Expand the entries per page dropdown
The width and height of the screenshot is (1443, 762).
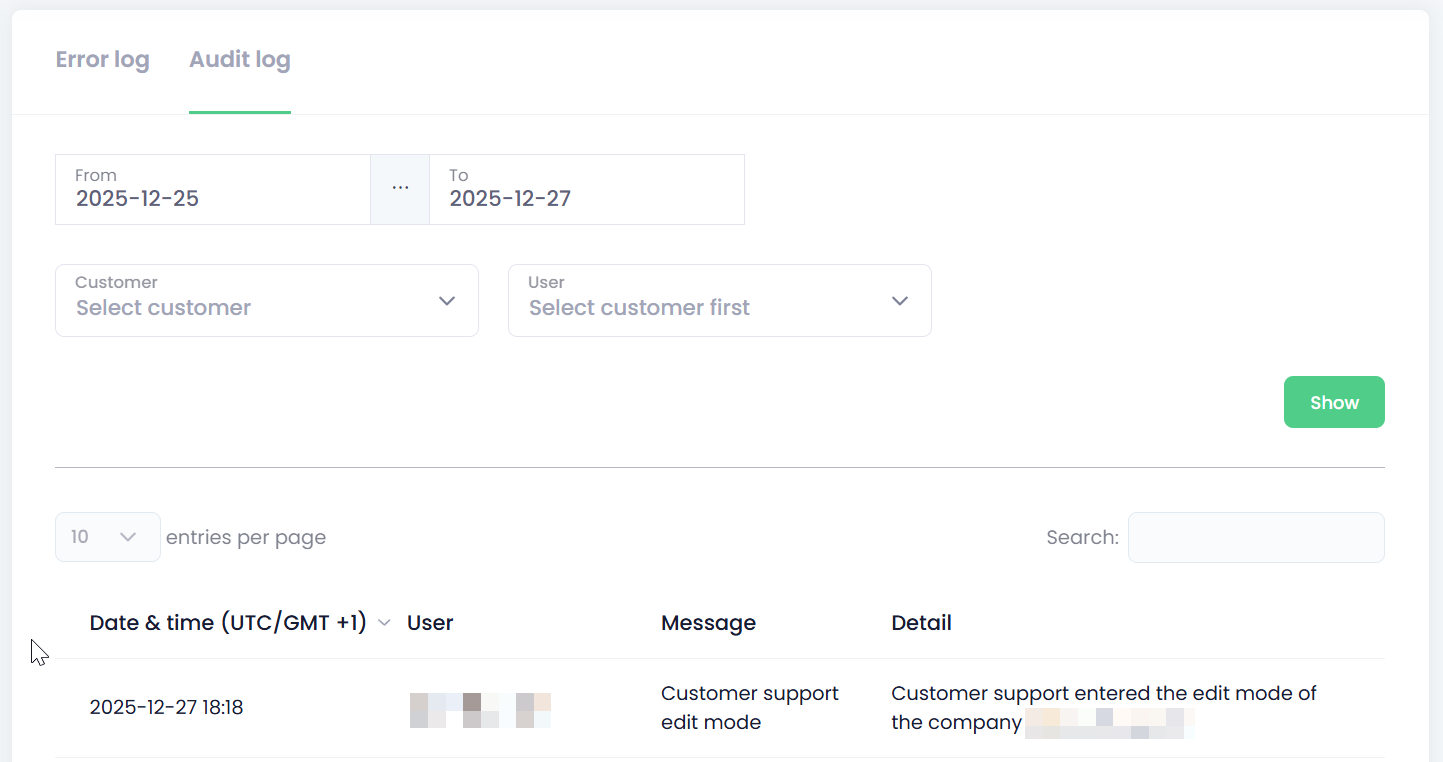pos(107,537)
